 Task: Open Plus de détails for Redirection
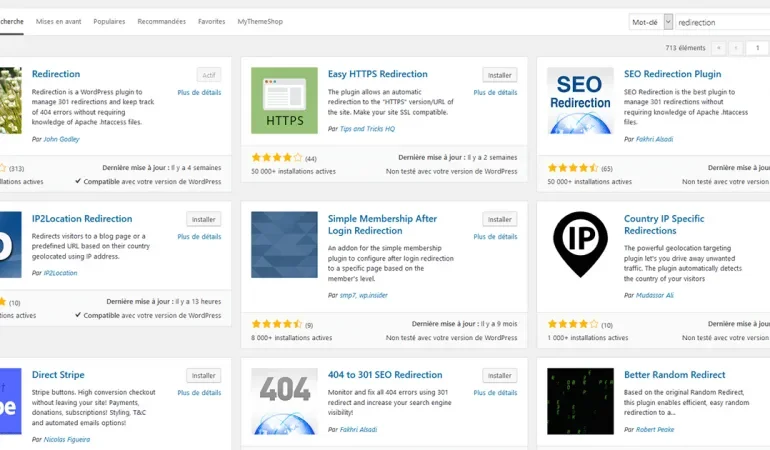click(199, 92)
